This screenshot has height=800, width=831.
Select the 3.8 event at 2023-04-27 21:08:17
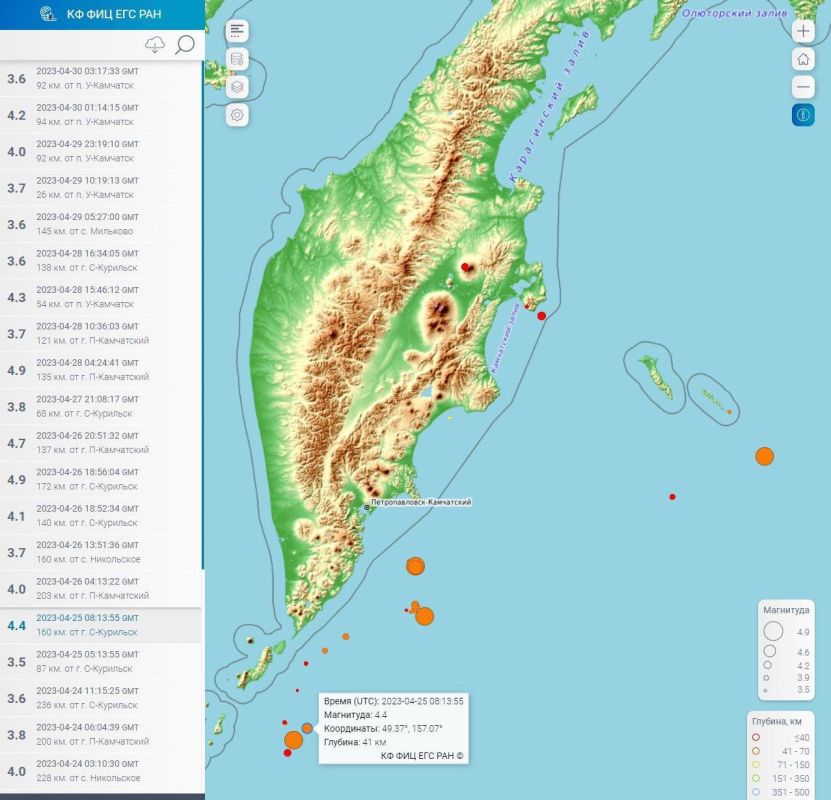[x=101, y=407]
